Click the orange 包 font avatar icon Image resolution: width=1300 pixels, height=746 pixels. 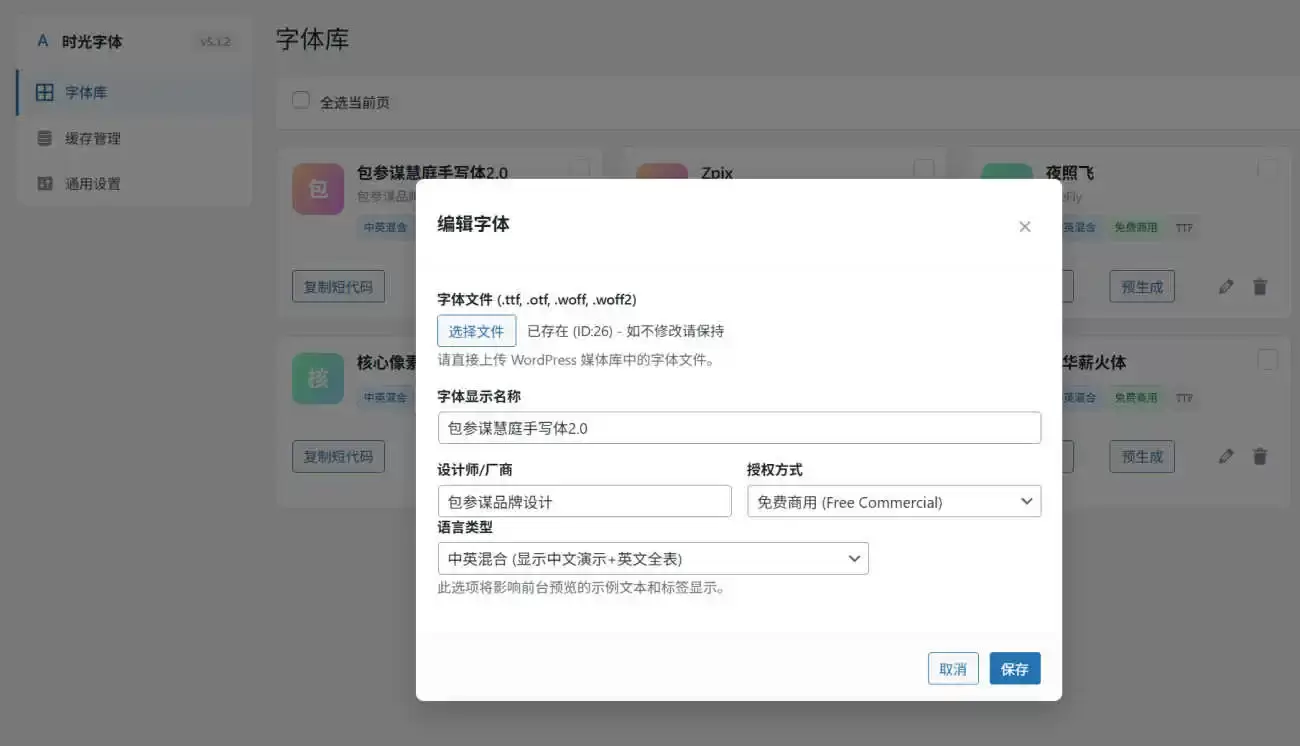point(317,188)
